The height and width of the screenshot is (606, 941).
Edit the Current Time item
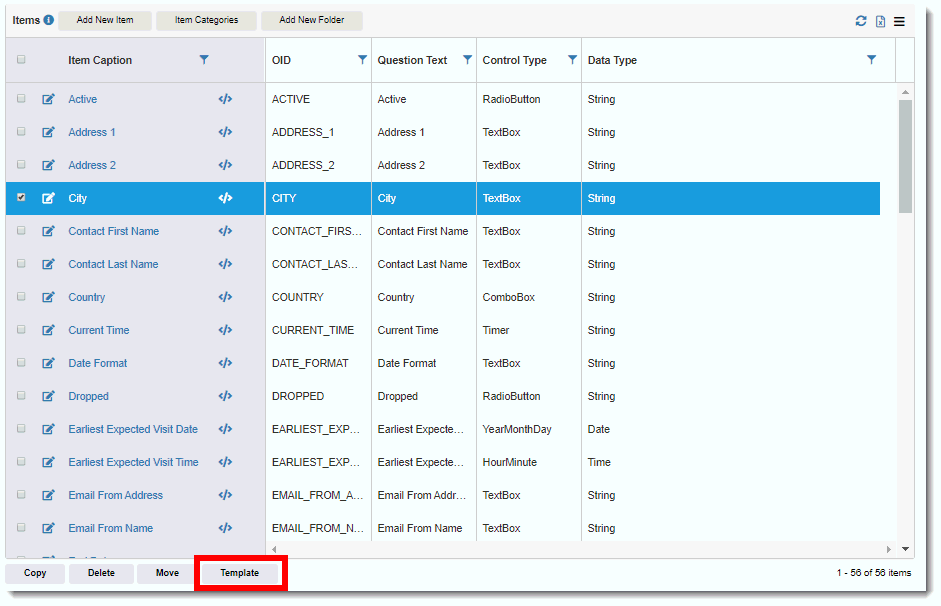48,330
